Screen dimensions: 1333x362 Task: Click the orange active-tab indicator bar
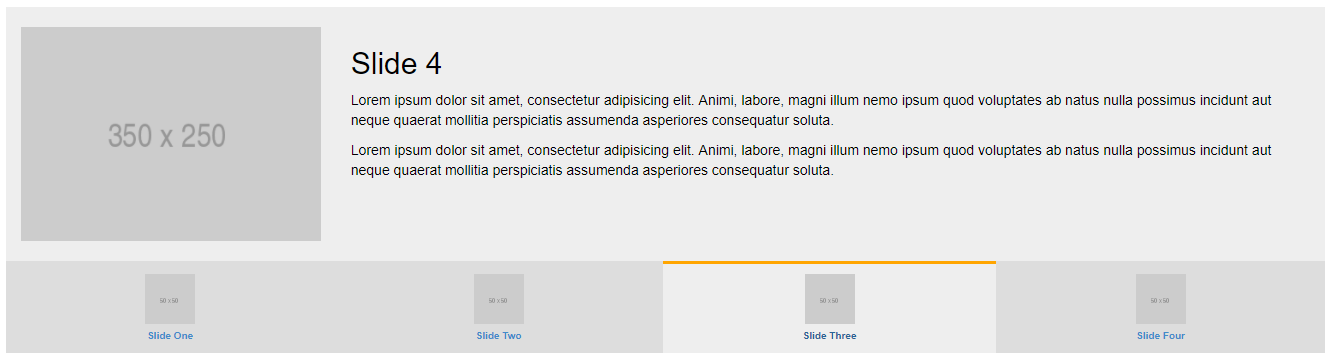(x=829, y=263)
